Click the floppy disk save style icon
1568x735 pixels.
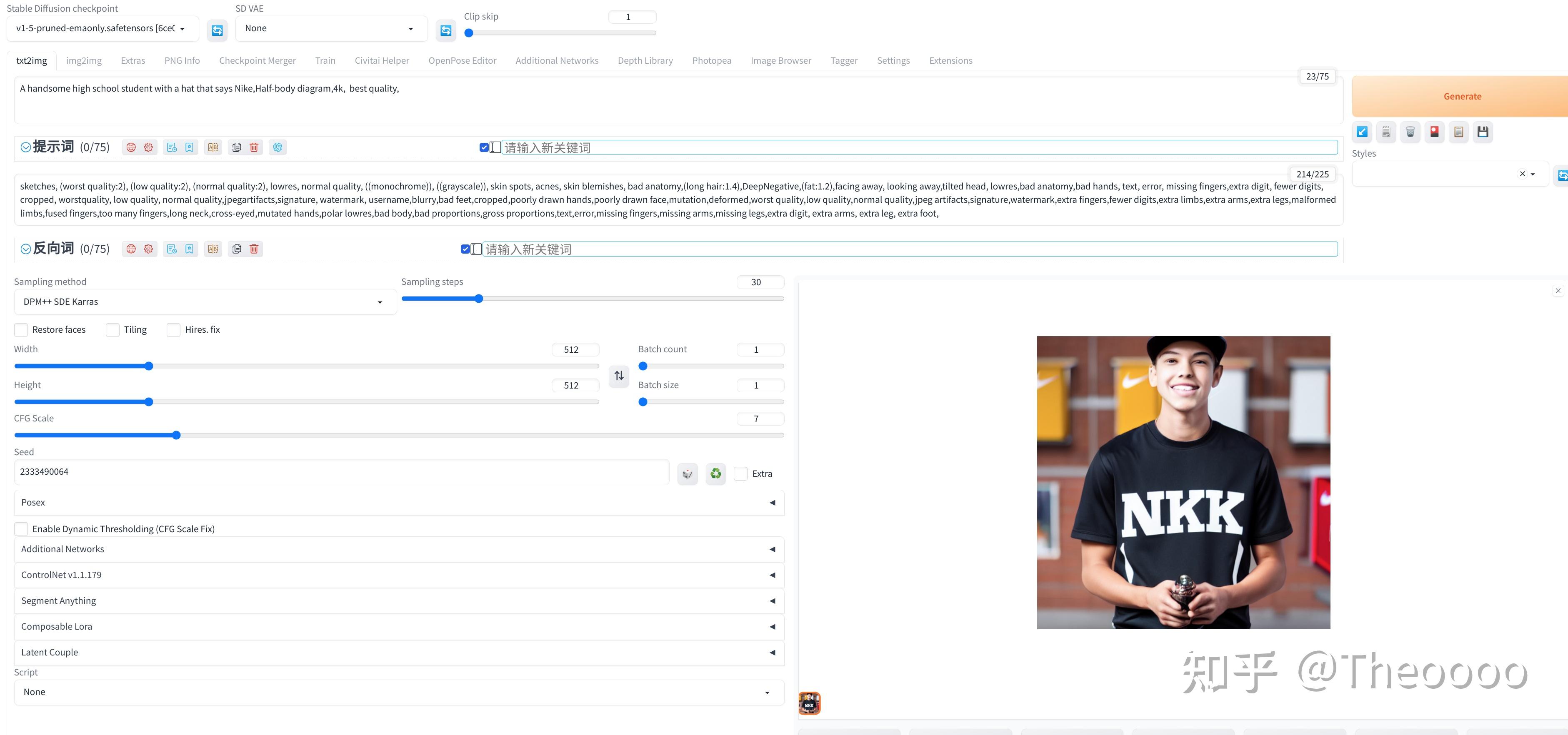coord(1483,132)
